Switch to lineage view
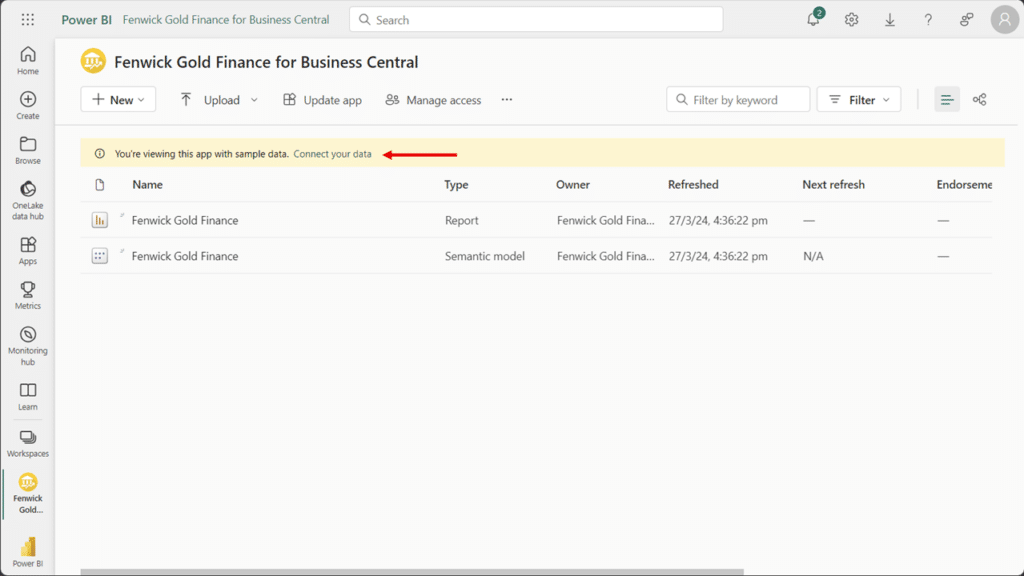 point(980,99)
